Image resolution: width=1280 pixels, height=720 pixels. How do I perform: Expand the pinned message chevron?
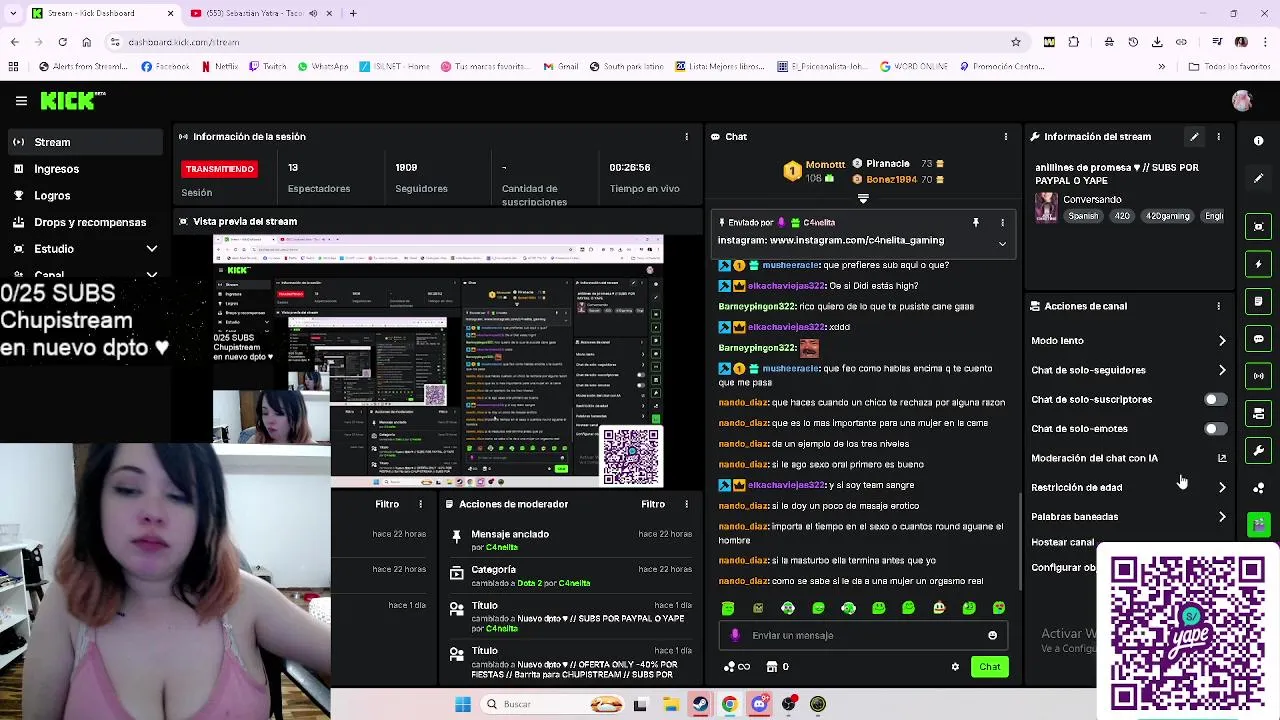1002,243
